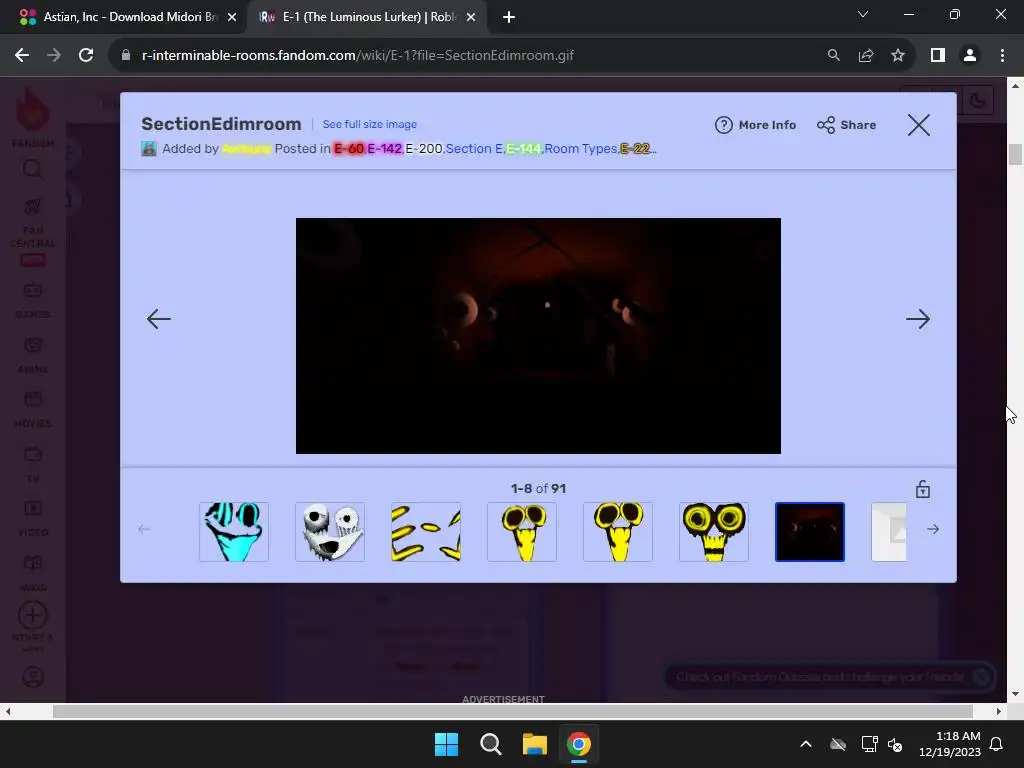Click the main dark room GIF image

(x=538, y=336)
